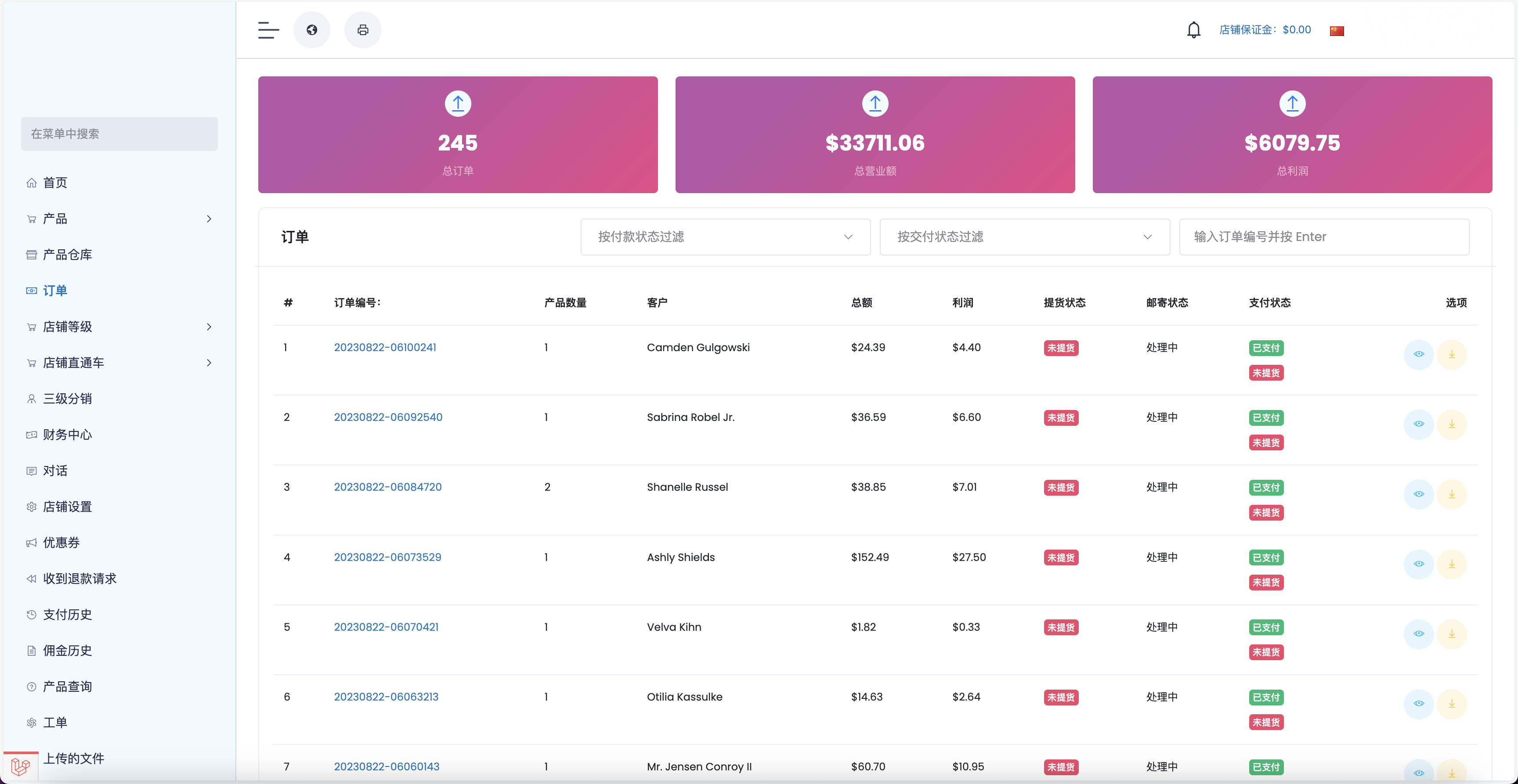This screenshot has width=1518, height=784.
Task: Click the upload arrow on total orders card
Action: [x=458, y=104]
